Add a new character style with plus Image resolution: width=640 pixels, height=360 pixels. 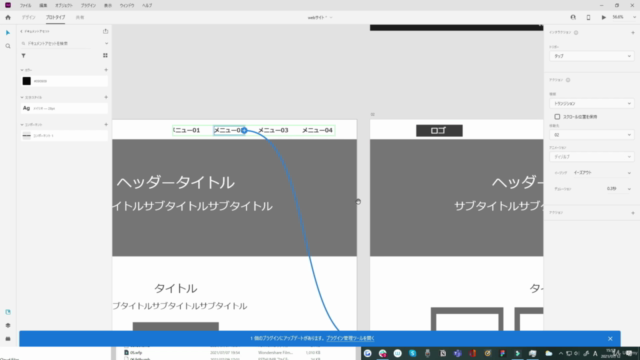click(x=106, y=97)
